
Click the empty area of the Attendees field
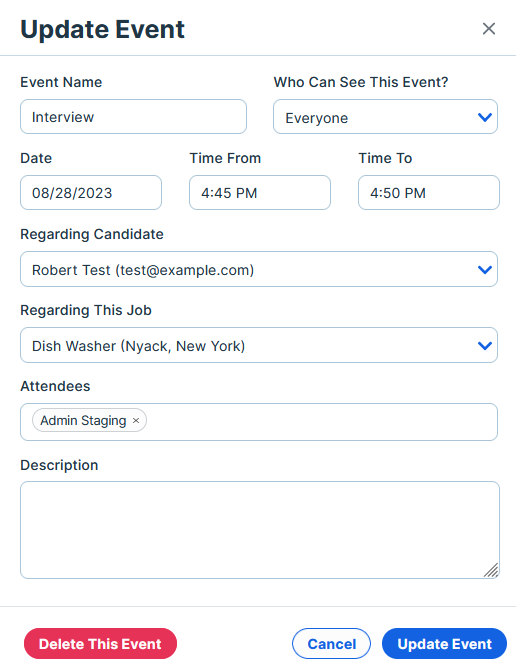pyautogui.click(x=320, y=422)
